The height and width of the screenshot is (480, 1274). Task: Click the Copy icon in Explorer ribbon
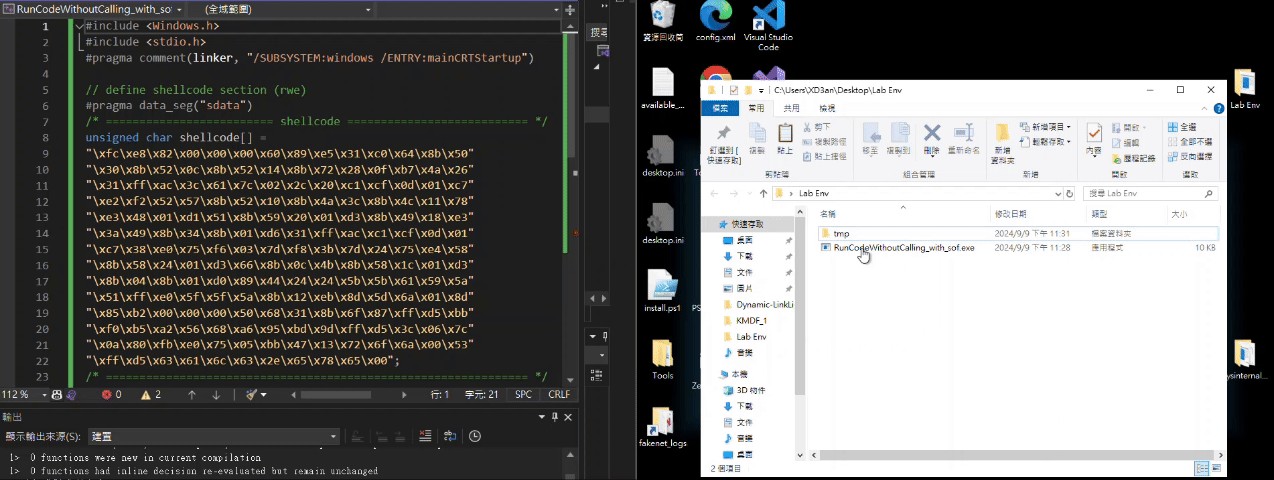tap(757, 139)
